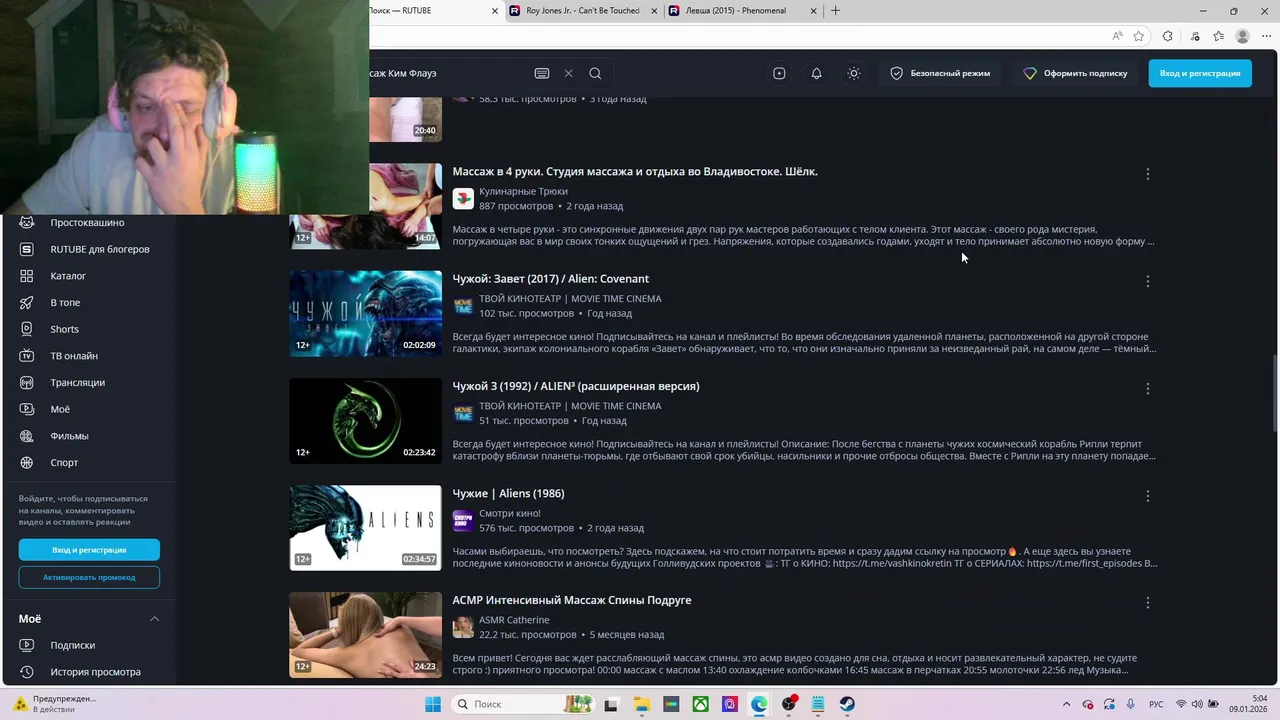This screenshot has width=1280, height=720.
Task: Open browser extensions puzzle icon
Action: point(1167,36)
